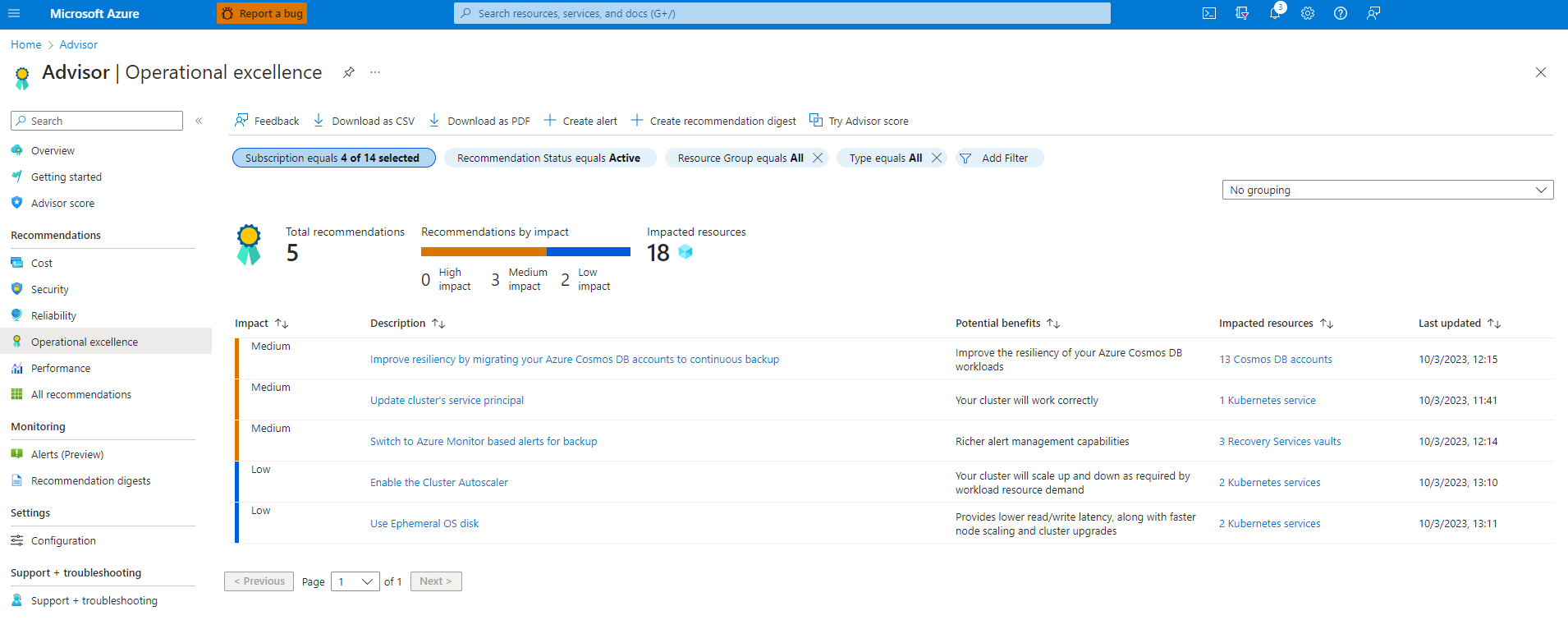1568x620 pixels.
Task: Open the Recommendation Status filter pill
Action: 549,158
